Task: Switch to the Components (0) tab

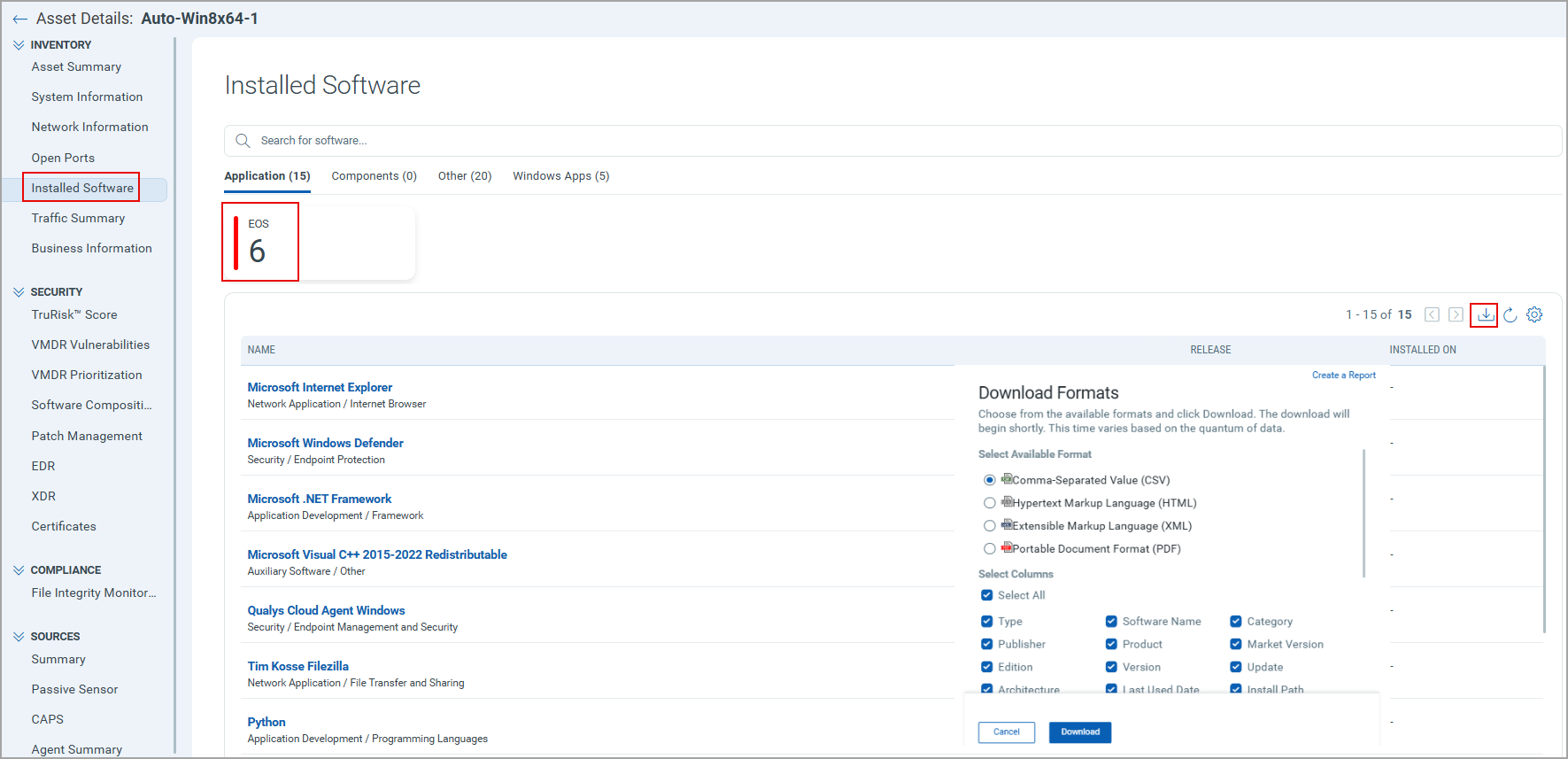Action: pyautogui.click(x=374, y=176)
